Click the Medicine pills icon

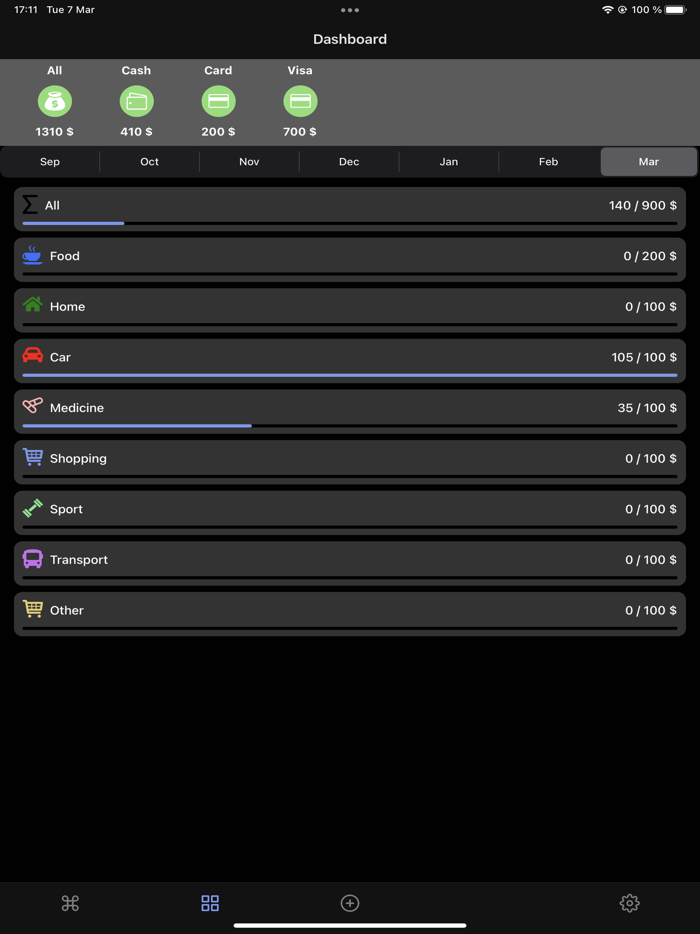coord(33,407)
